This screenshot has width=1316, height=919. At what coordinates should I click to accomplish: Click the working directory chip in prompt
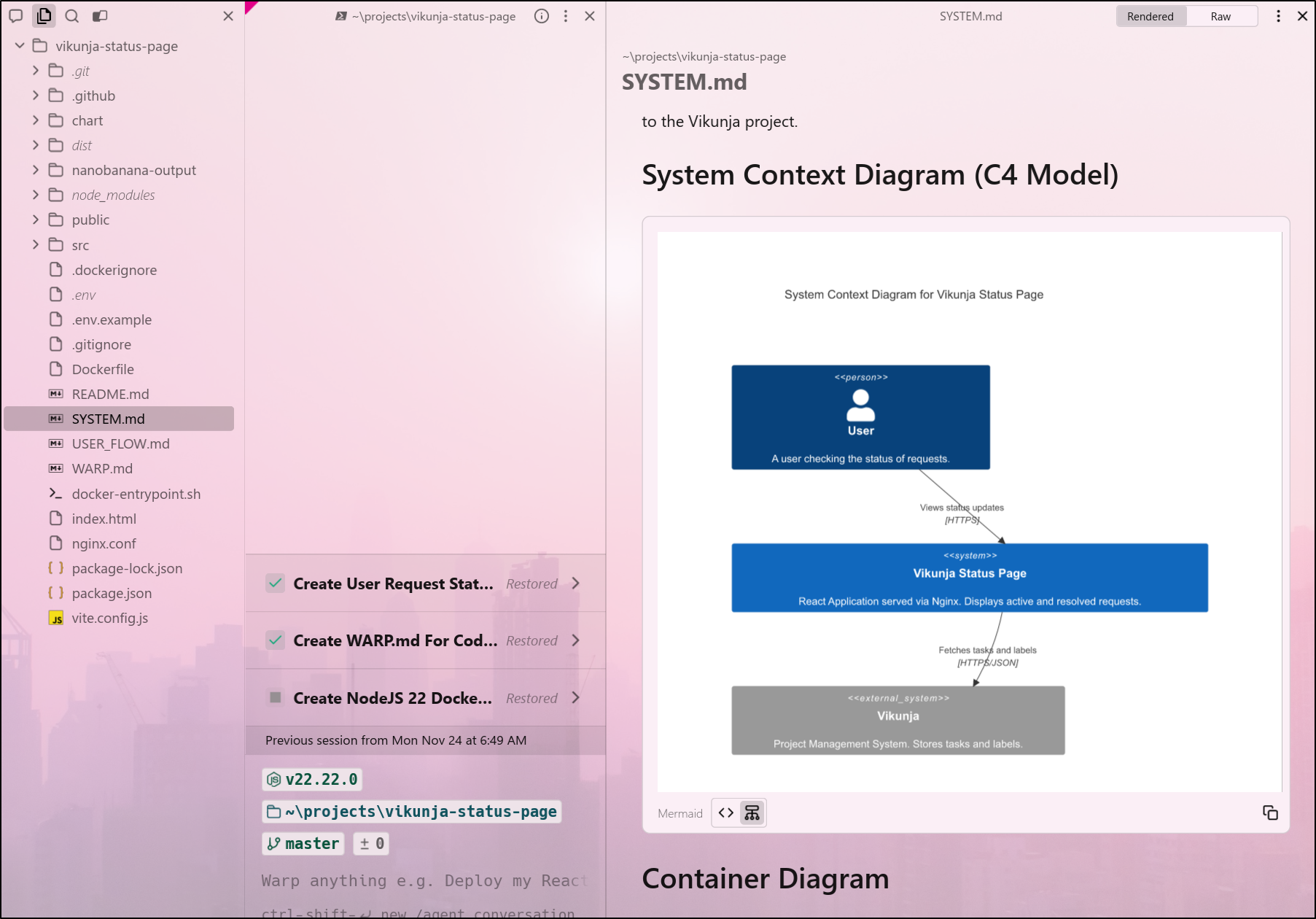[x=412, y=812]
